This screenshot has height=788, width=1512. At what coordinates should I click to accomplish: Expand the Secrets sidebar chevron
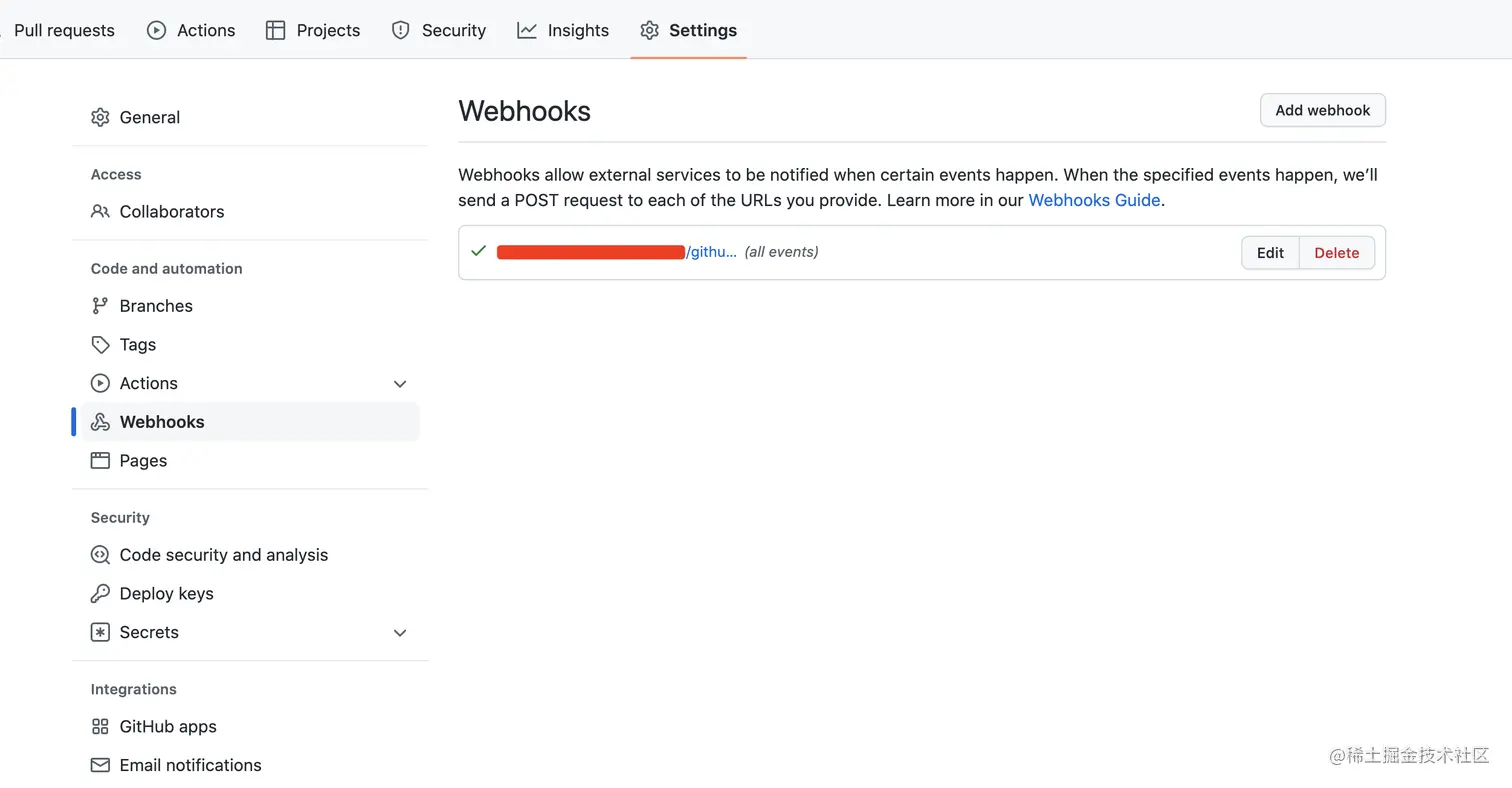click(400, 633)
